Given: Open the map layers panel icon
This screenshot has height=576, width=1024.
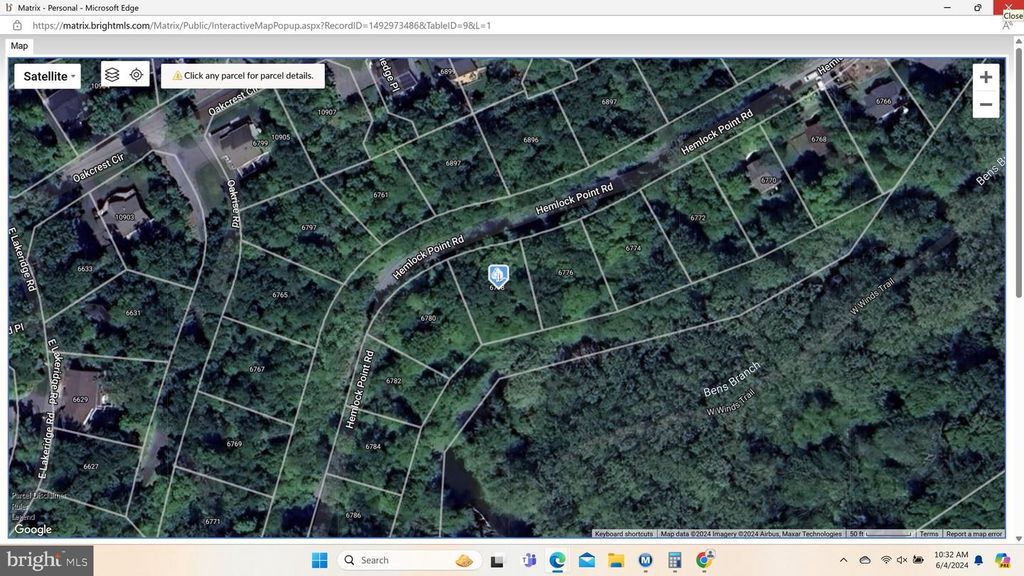Looking at the screenshot, I should click(x=112, y=75).
